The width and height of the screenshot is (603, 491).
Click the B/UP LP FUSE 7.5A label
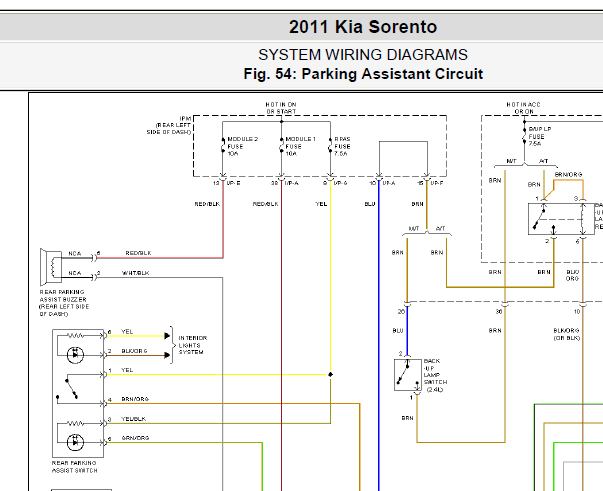point(540,136)
